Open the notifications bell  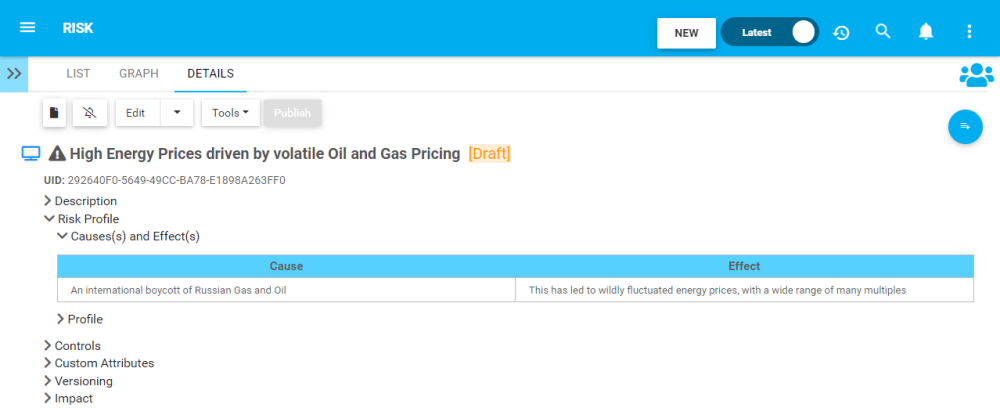tap(926, 32)
